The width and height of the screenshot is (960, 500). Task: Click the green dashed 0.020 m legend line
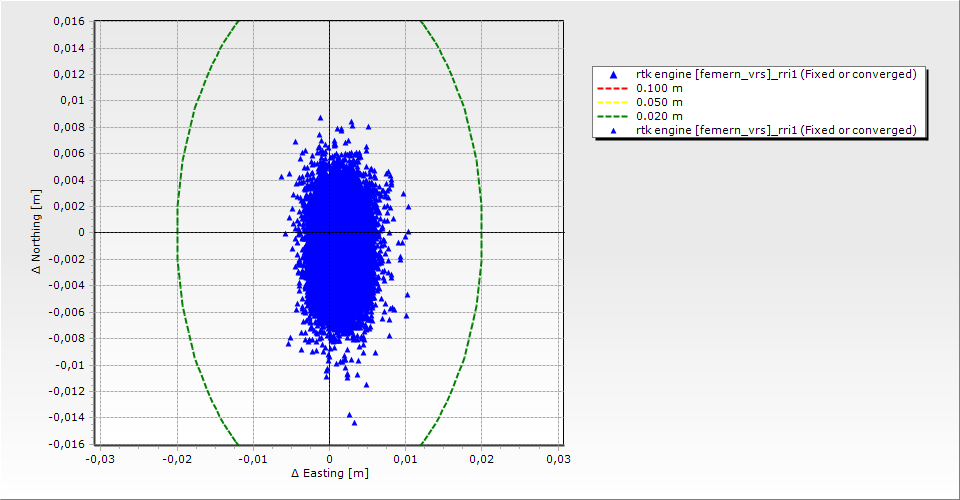613,116
